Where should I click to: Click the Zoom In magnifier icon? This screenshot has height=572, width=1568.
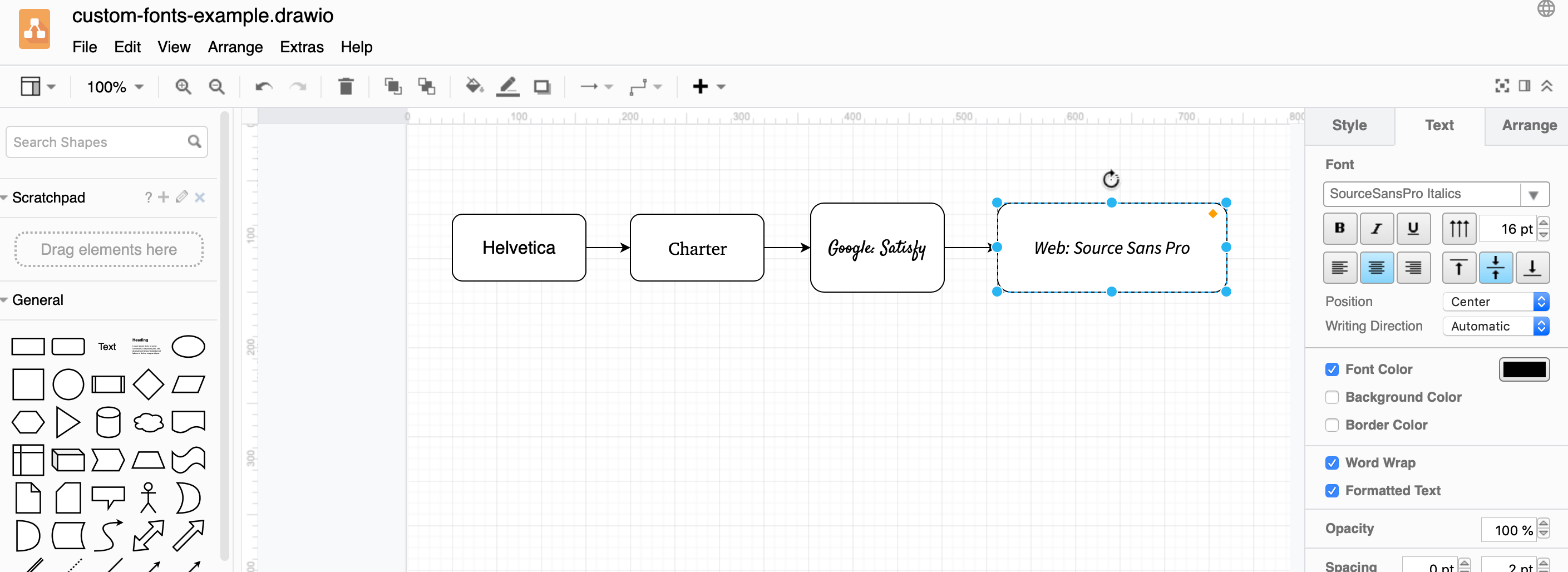click(x=183, y=86)
